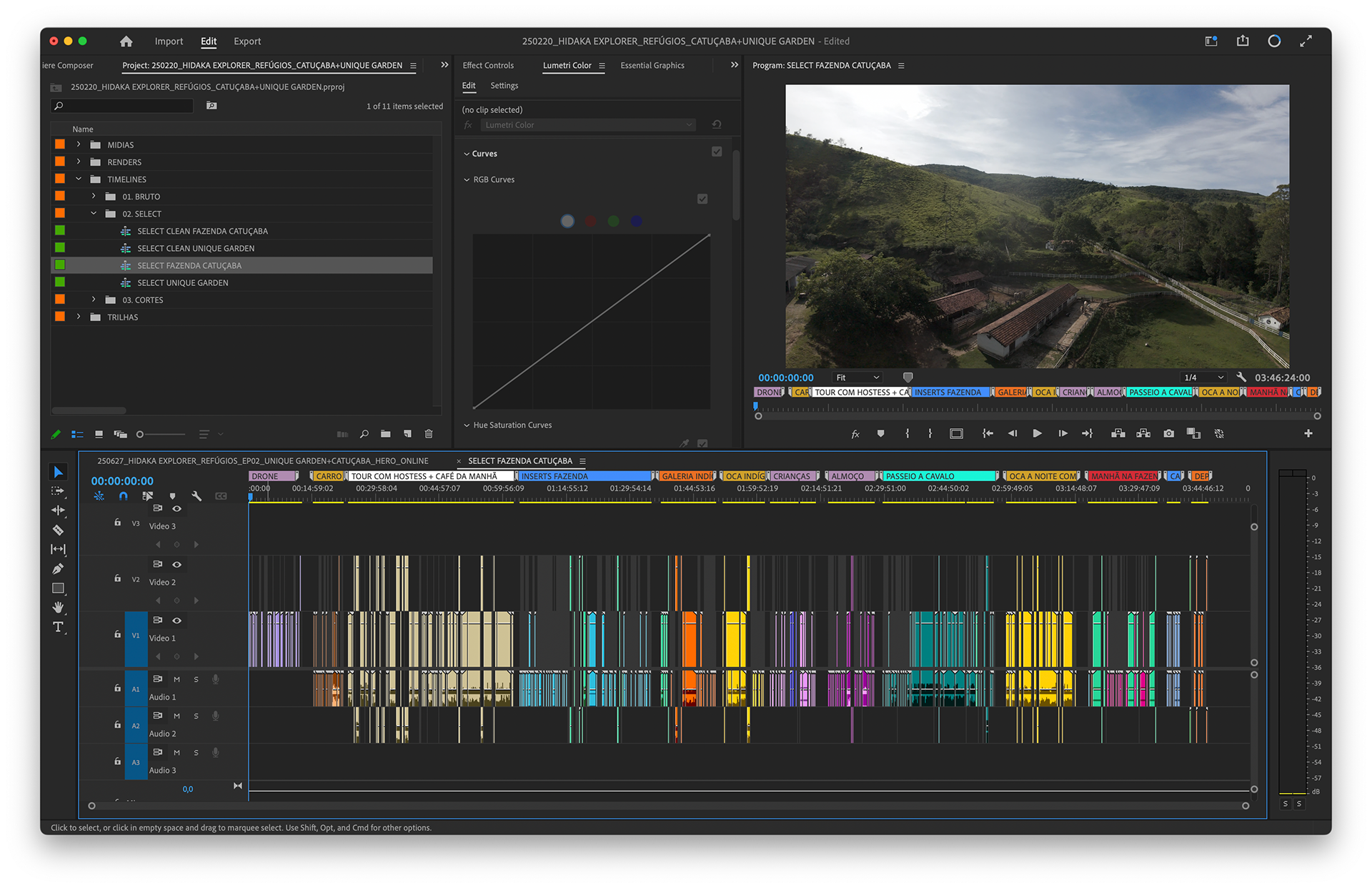Viewport: 1372px width, 888px height.
Task: Mute the Audio 1 track
Action: [177, 679]
